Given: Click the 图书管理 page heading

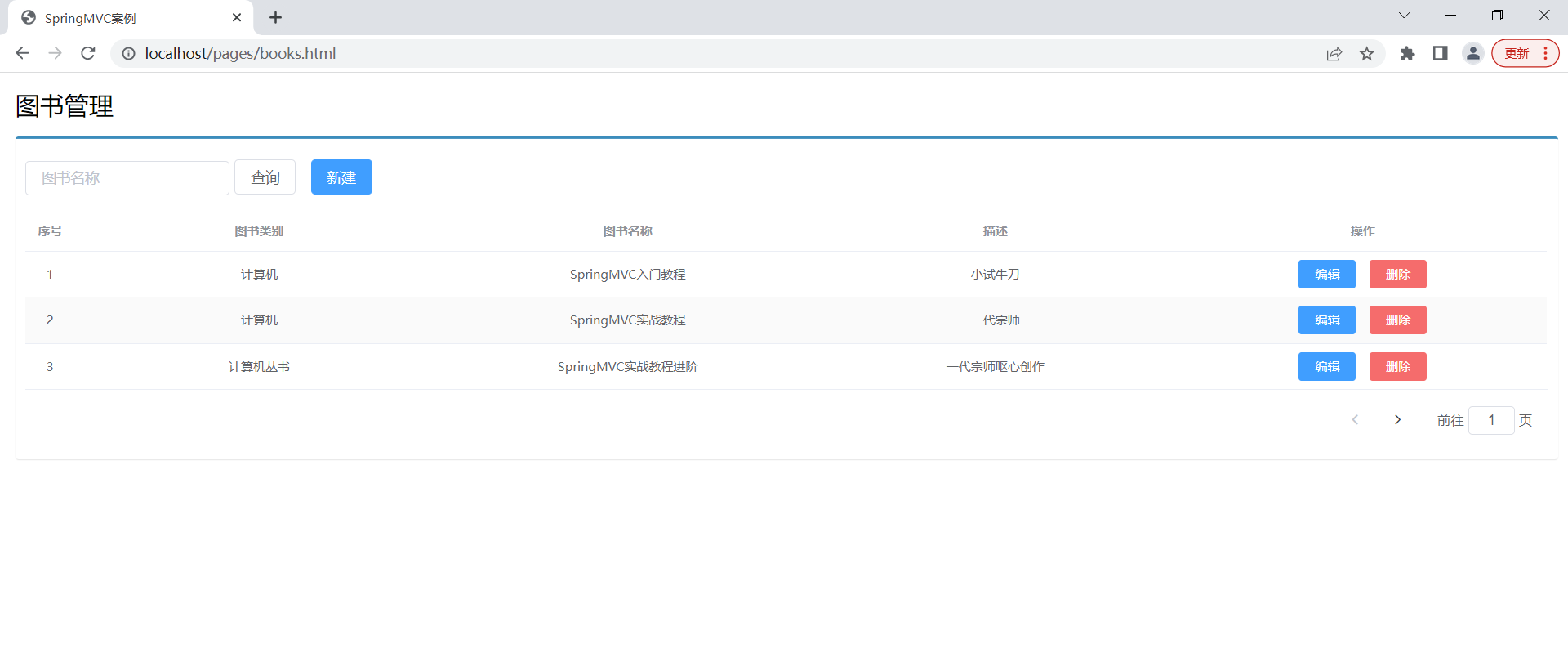Looking at the screenshot, I should [x=65, y=106].
